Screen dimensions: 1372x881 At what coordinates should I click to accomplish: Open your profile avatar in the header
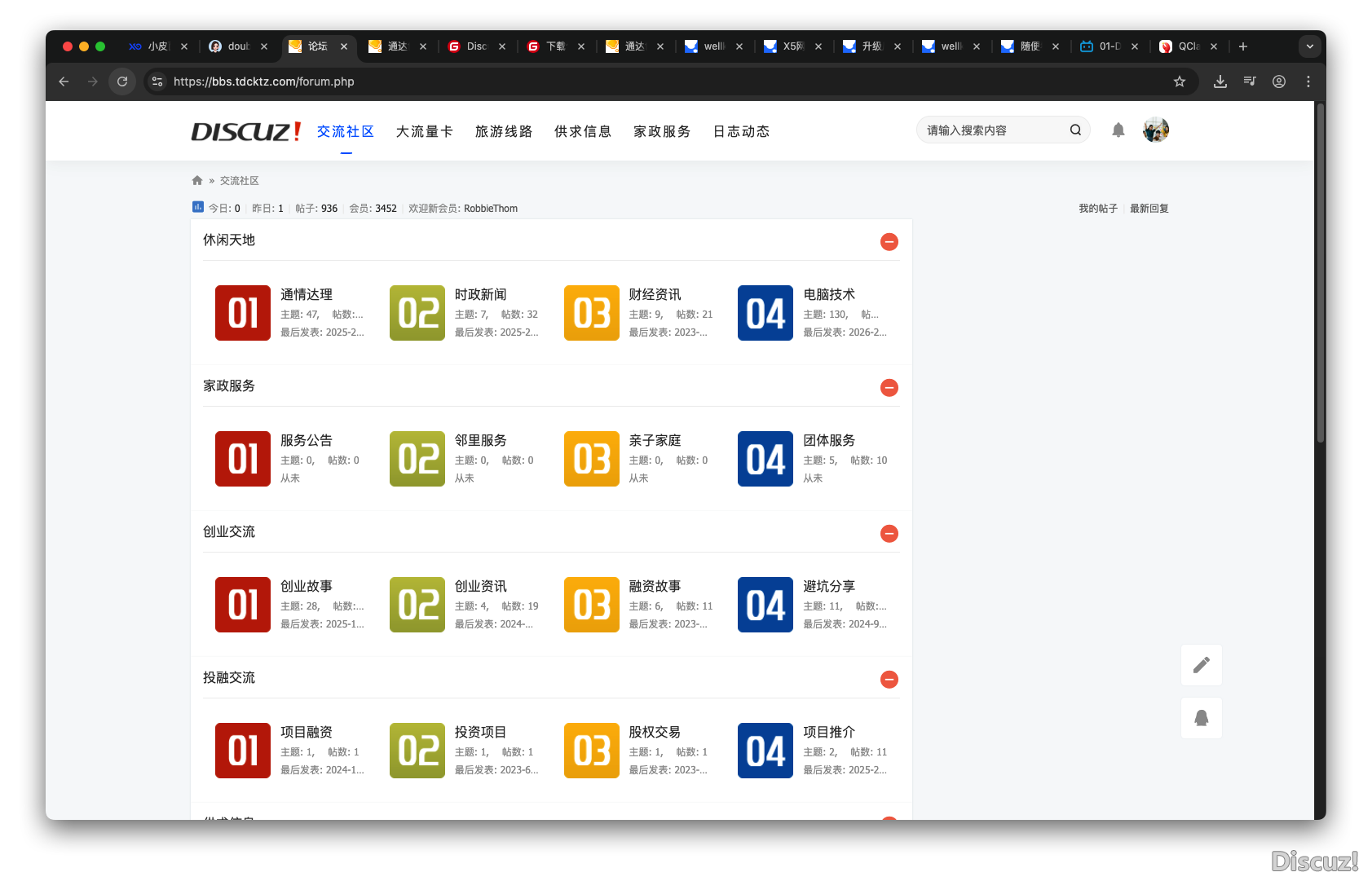pos(1155,130)
